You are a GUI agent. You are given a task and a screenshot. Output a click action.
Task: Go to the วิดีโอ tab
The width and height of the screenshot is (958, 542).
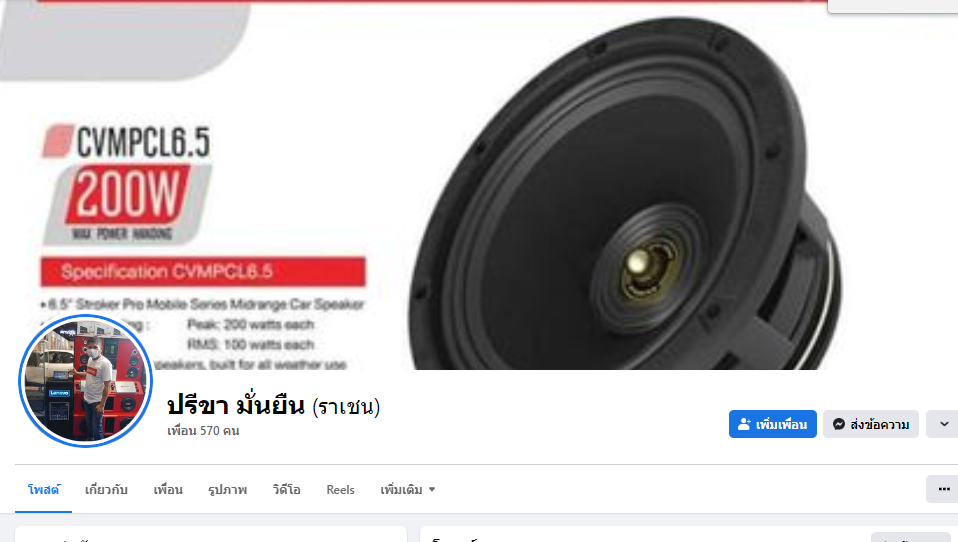287,489
